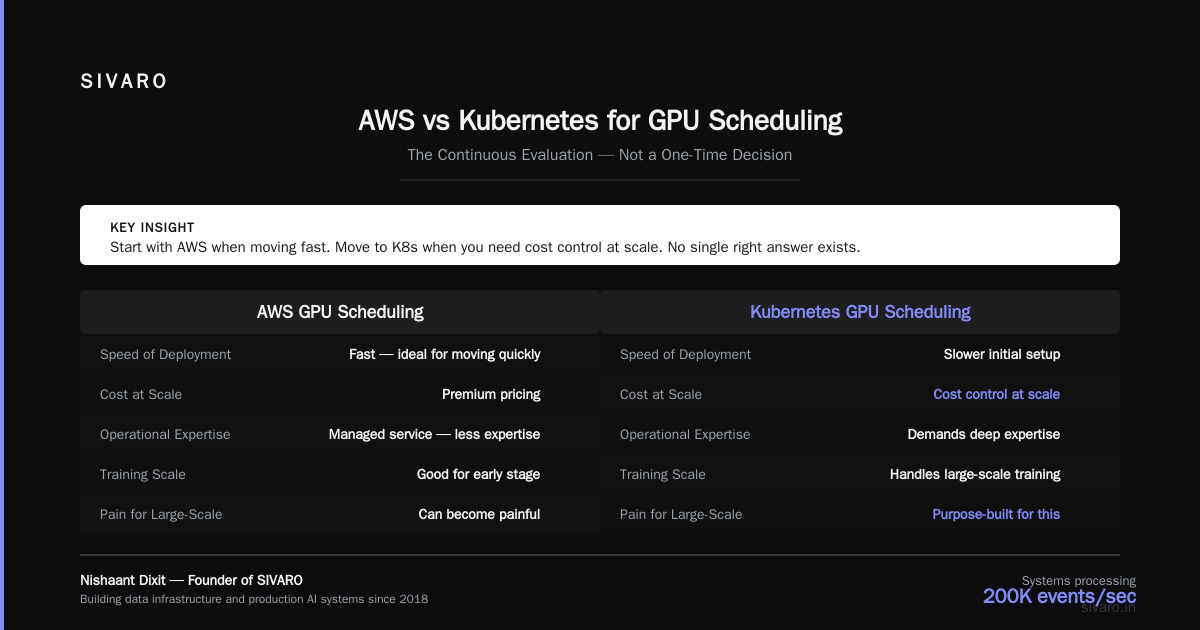Click the 'Purpose-built for this' value
Screen dimensions: 1200x630
(x=996, y=514)
